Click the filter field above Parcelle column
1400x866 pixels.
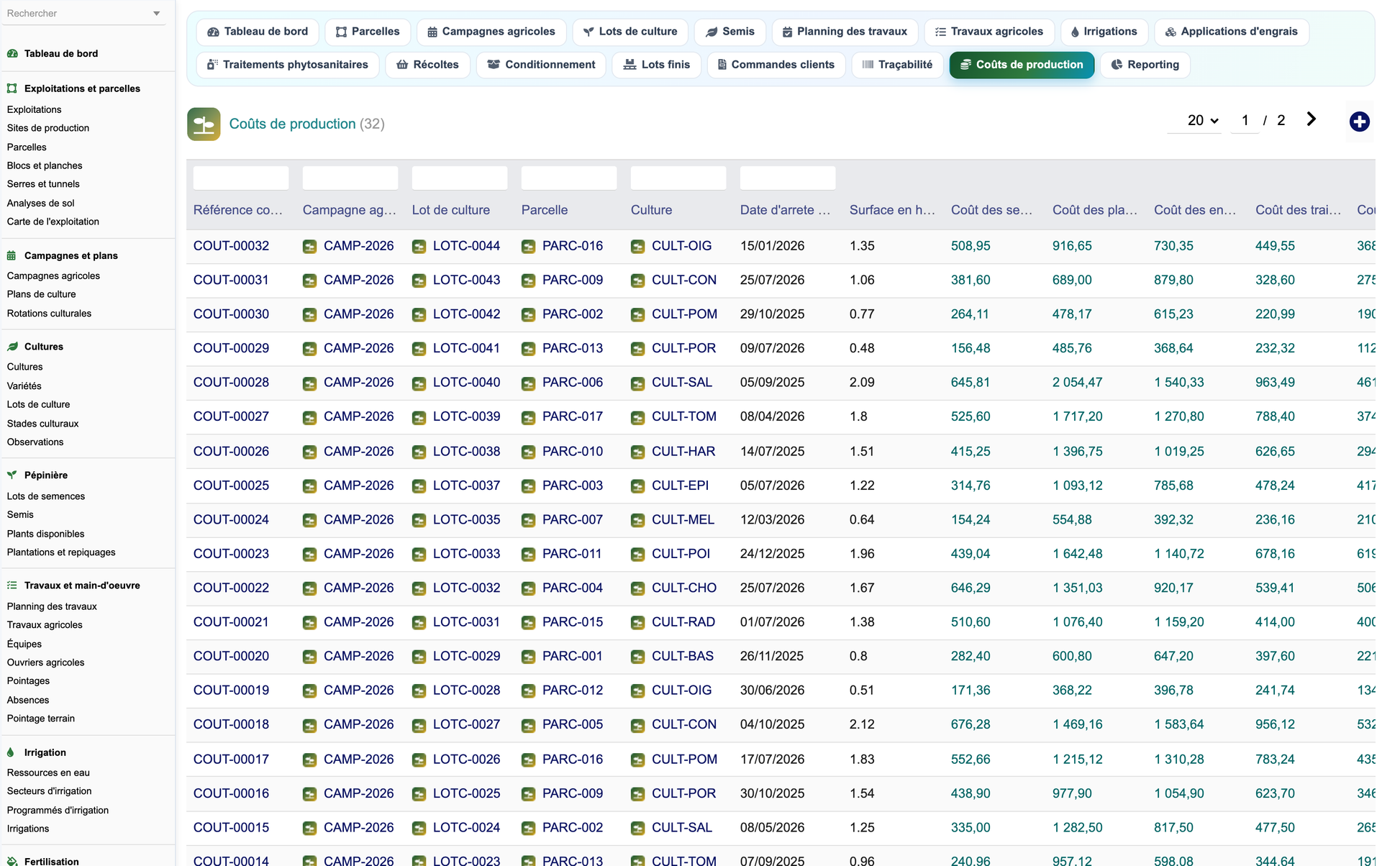(x=568, y=178)
